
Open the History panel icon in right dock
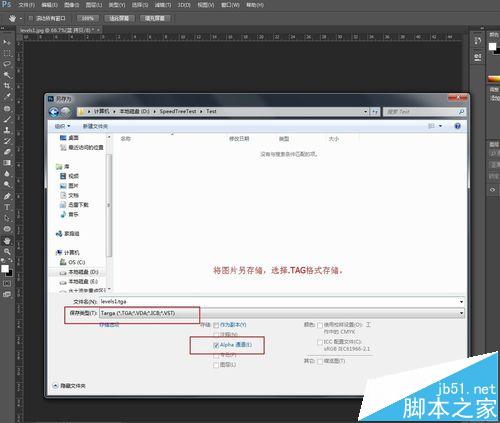pos(478,41)
